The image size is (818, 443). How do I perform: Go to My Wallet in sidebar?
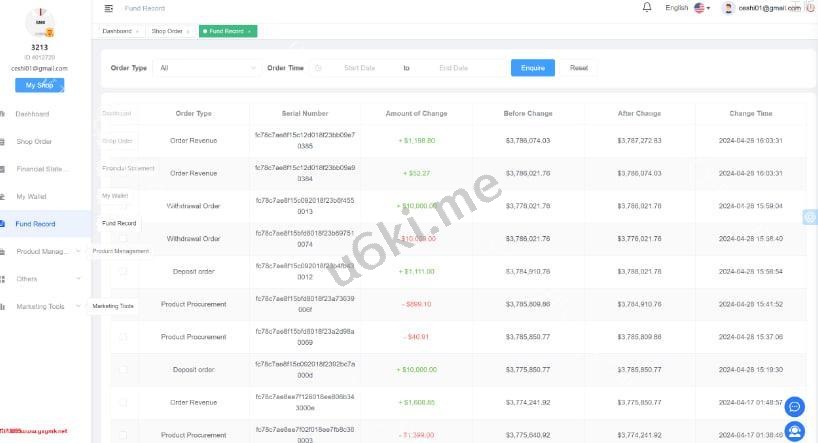(x=31, y=196)
